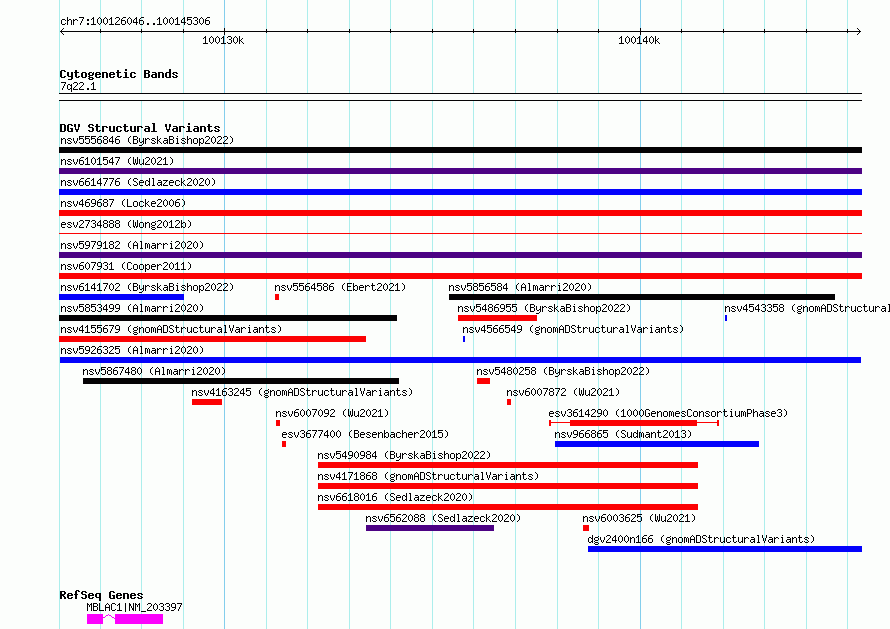Open nsv6003625 (Wu2021) label

[639, 518]
